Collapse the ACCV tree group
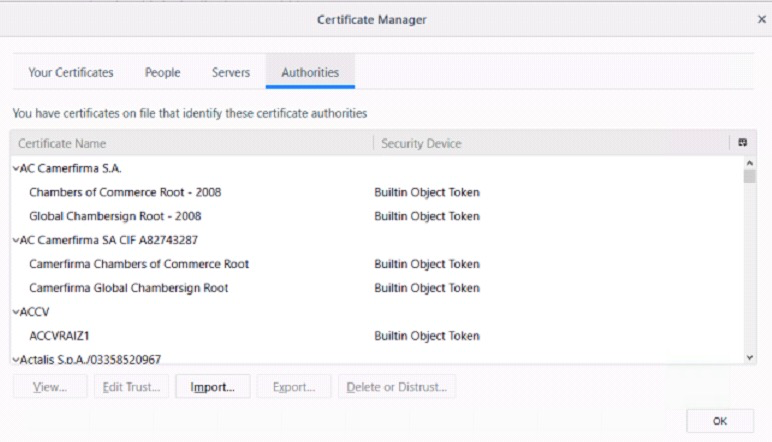This screenshot has height=442, width=772. coord(16,312)
